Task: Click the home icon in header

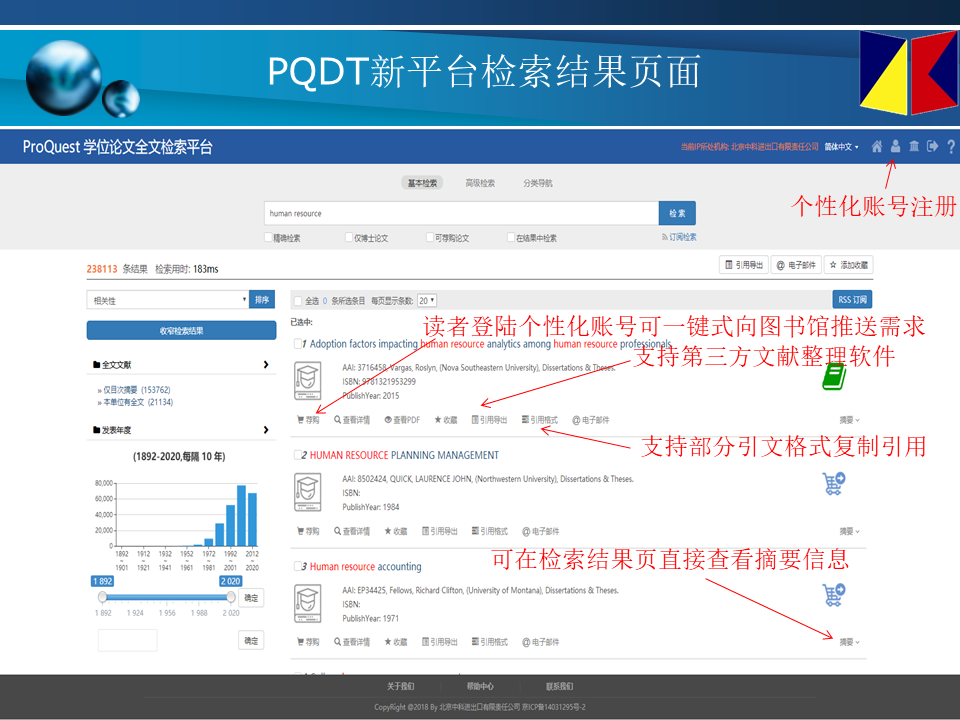Action: 877,147
